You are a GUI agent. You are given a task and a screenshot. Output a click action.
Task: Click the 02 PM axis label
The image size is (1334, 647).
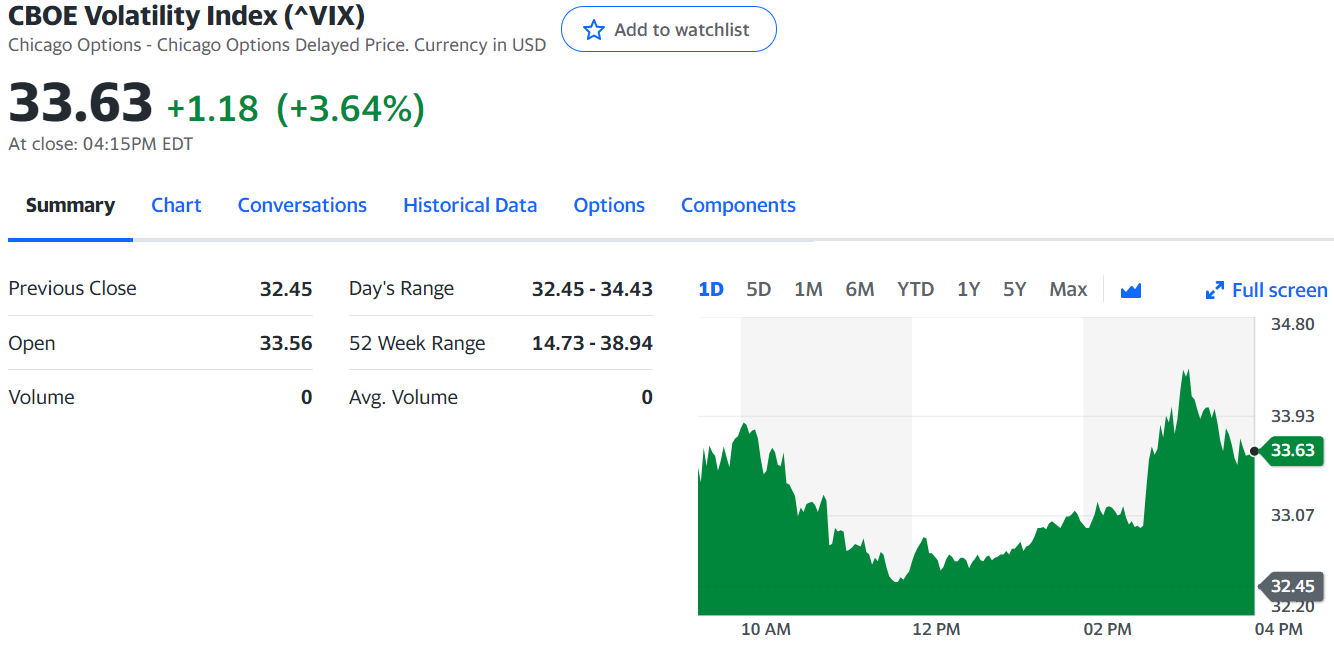(1107, 629)
